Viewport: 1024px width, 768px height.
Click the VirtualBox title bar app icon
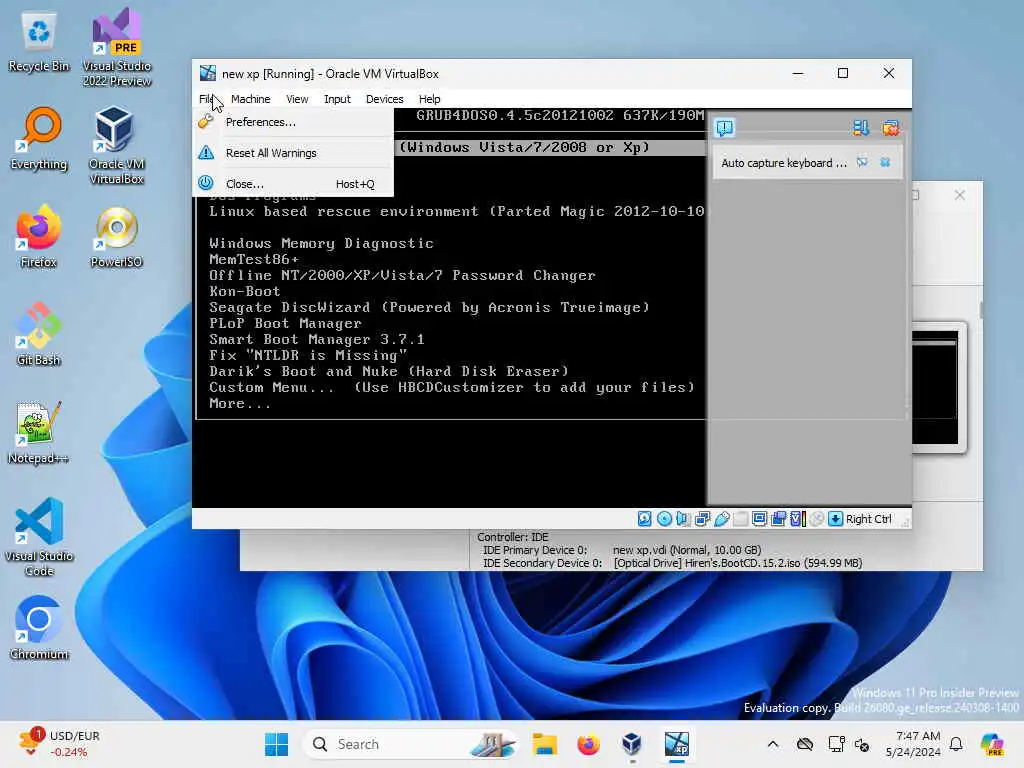[208, 73]
